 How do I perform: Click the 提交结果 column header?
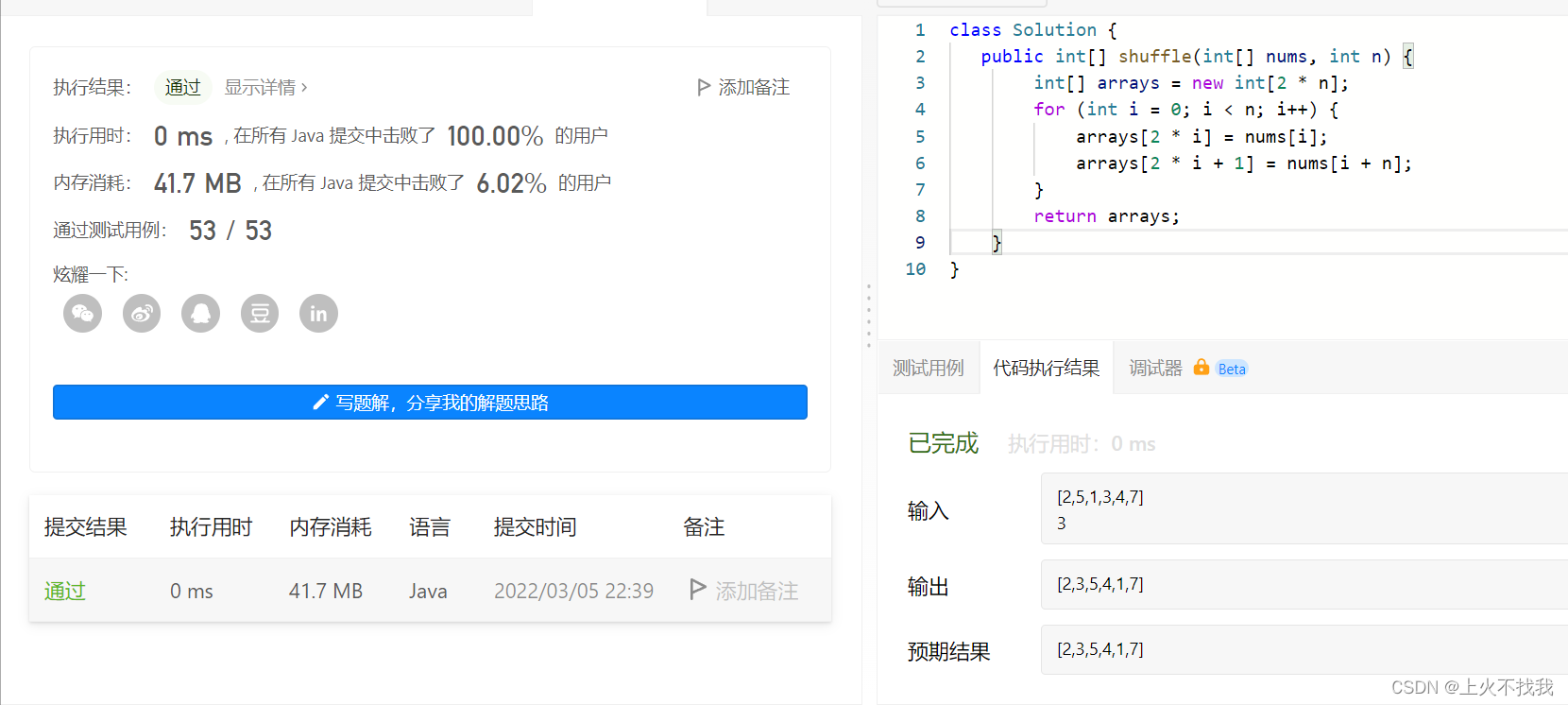86,526
